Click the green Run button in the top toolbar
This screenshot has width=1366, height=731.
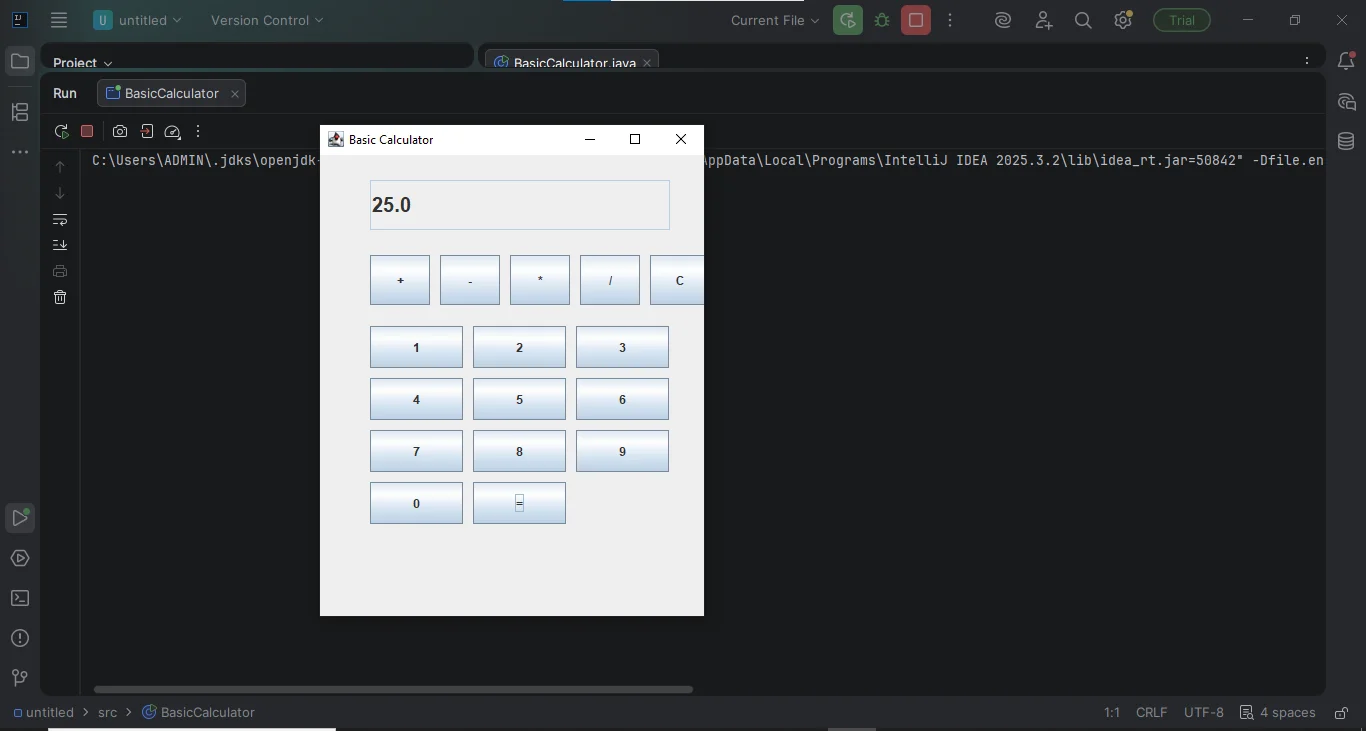[x=848, y=20]
